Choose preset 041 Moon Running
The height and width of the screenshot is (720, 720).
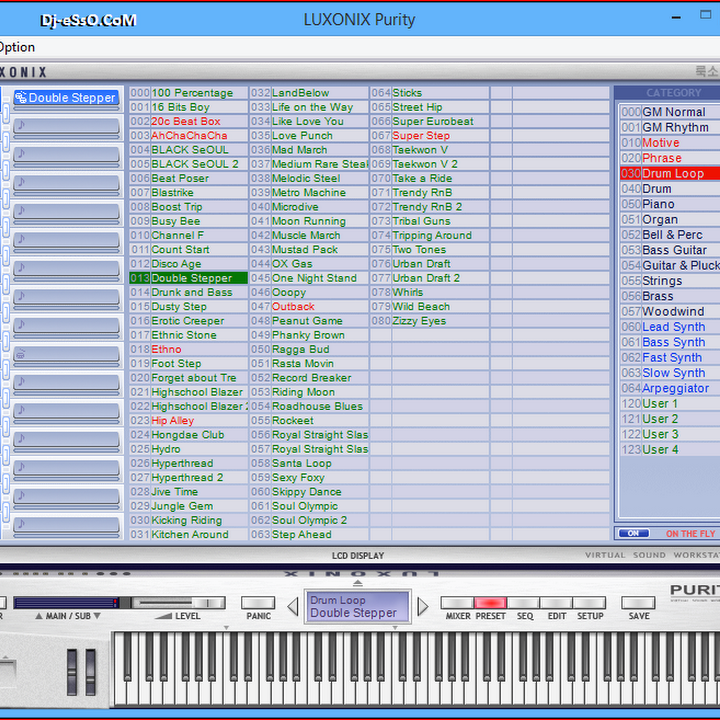click(x=309, y=221)
